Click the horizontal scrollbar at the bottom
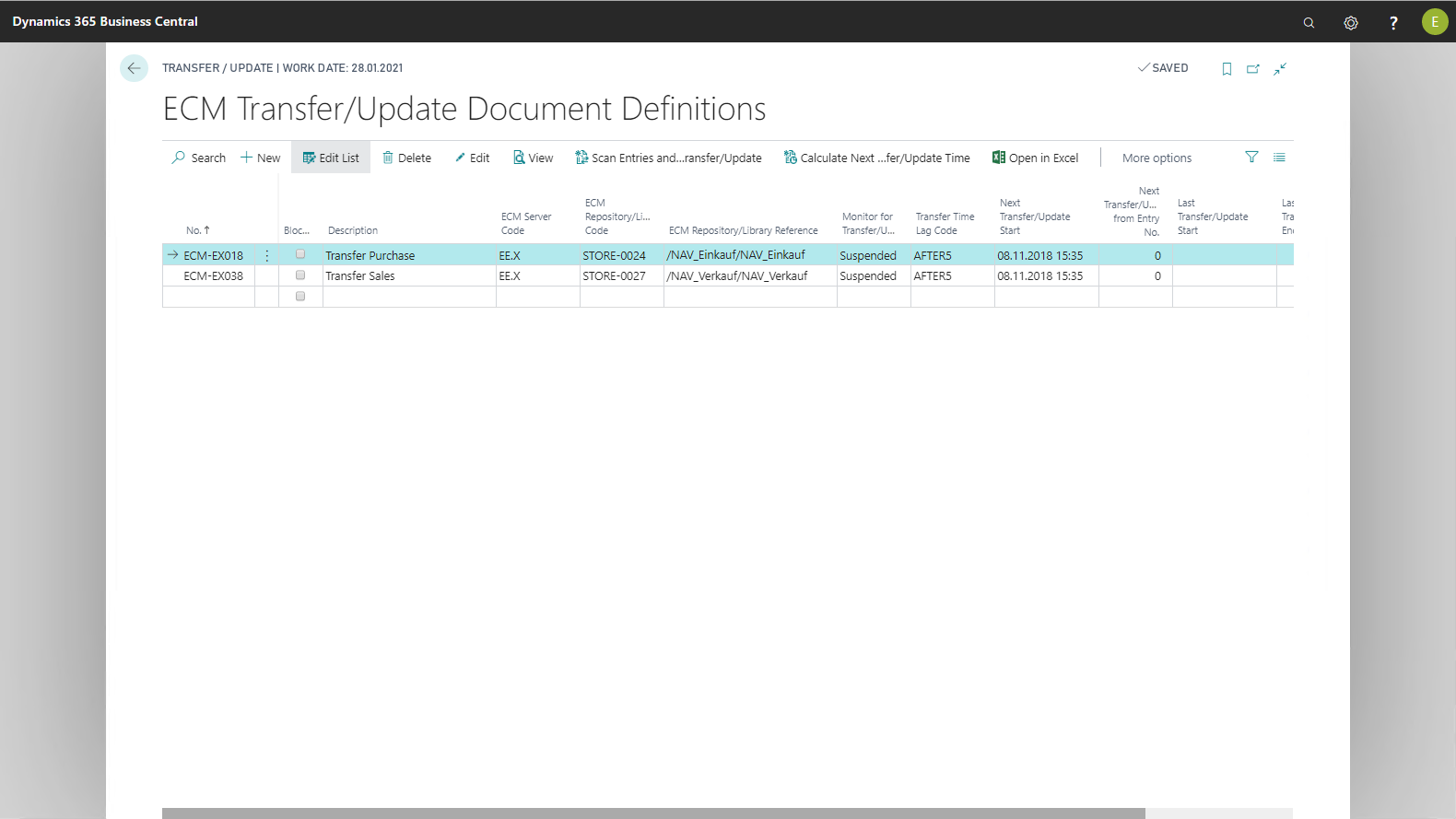The height and width of the screenshot is (819, 1456). click(x=652, y=813)
